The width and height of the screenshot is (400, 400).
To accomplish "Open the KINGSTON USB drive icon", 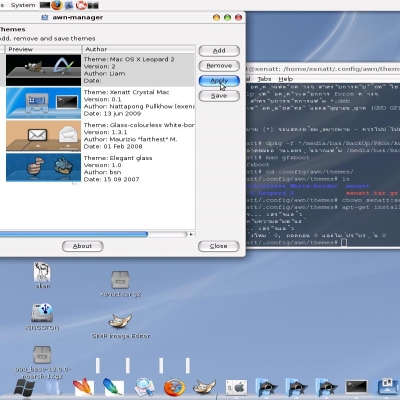I will pyautogui.click(x=42, y=317).
